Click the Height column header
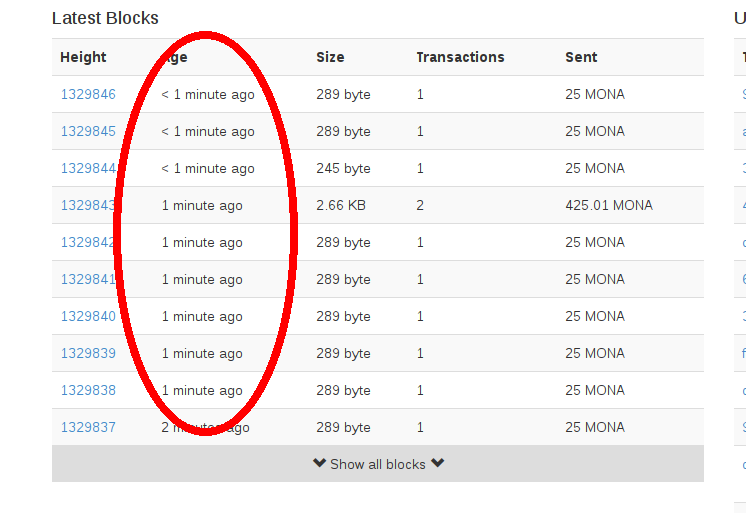 (83, 57)
